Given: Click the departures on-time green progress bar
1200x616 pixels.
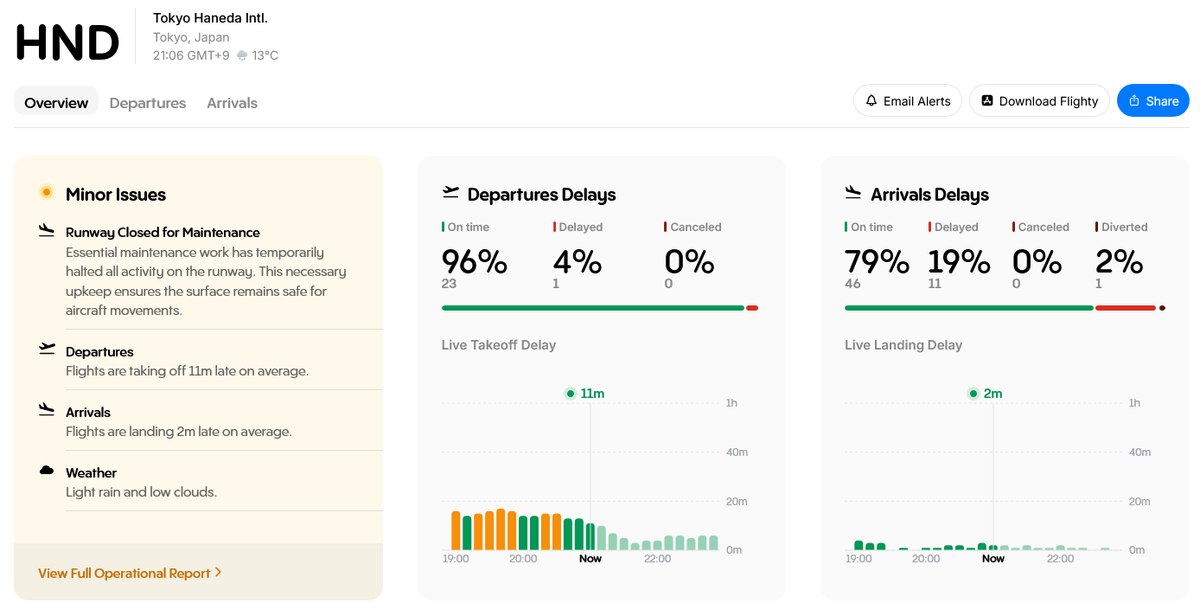Looking at the screenshot, I should click(592, 308).
